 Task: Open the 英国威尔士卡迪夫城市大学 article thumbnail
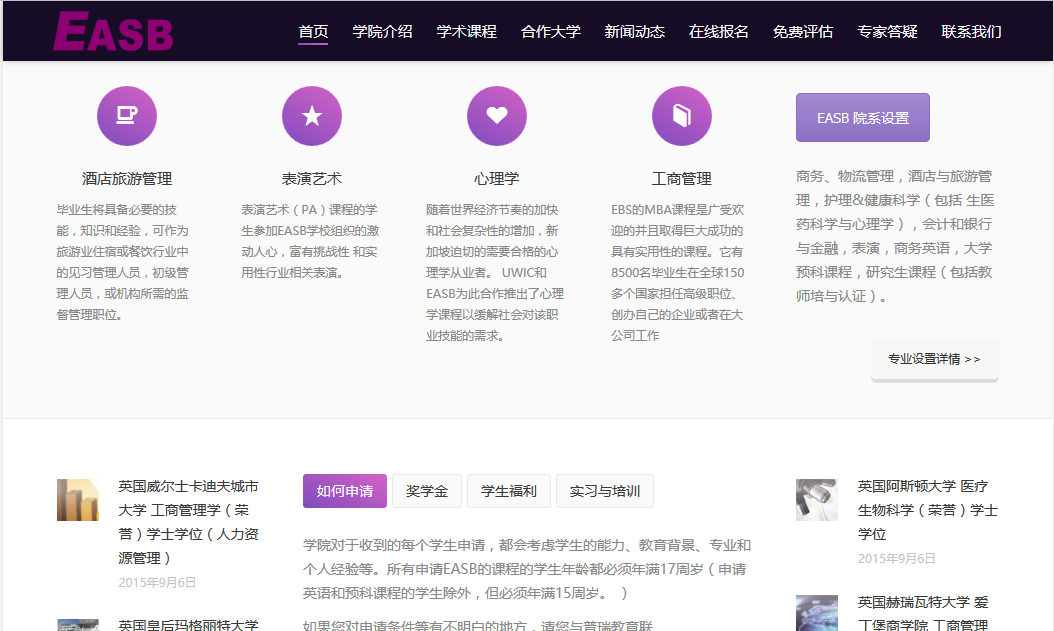tap(78, 500)
